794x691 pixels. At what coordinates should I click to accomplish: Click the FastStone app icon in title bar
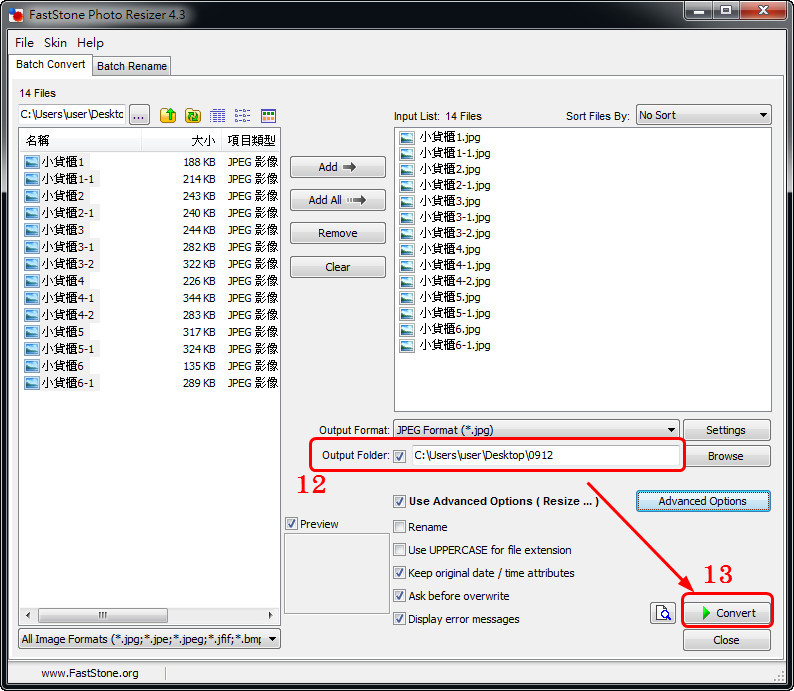[x=16, y=15]
